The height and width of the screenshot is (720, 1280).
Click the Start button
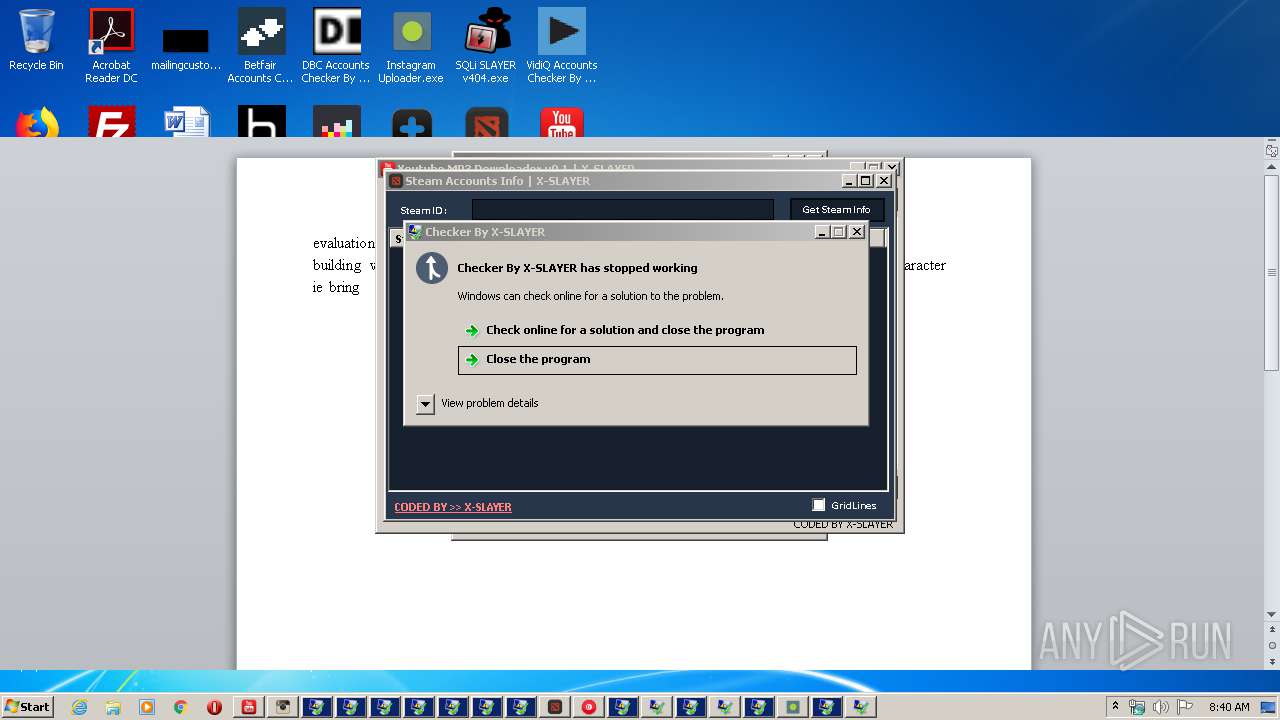[27, 706]
